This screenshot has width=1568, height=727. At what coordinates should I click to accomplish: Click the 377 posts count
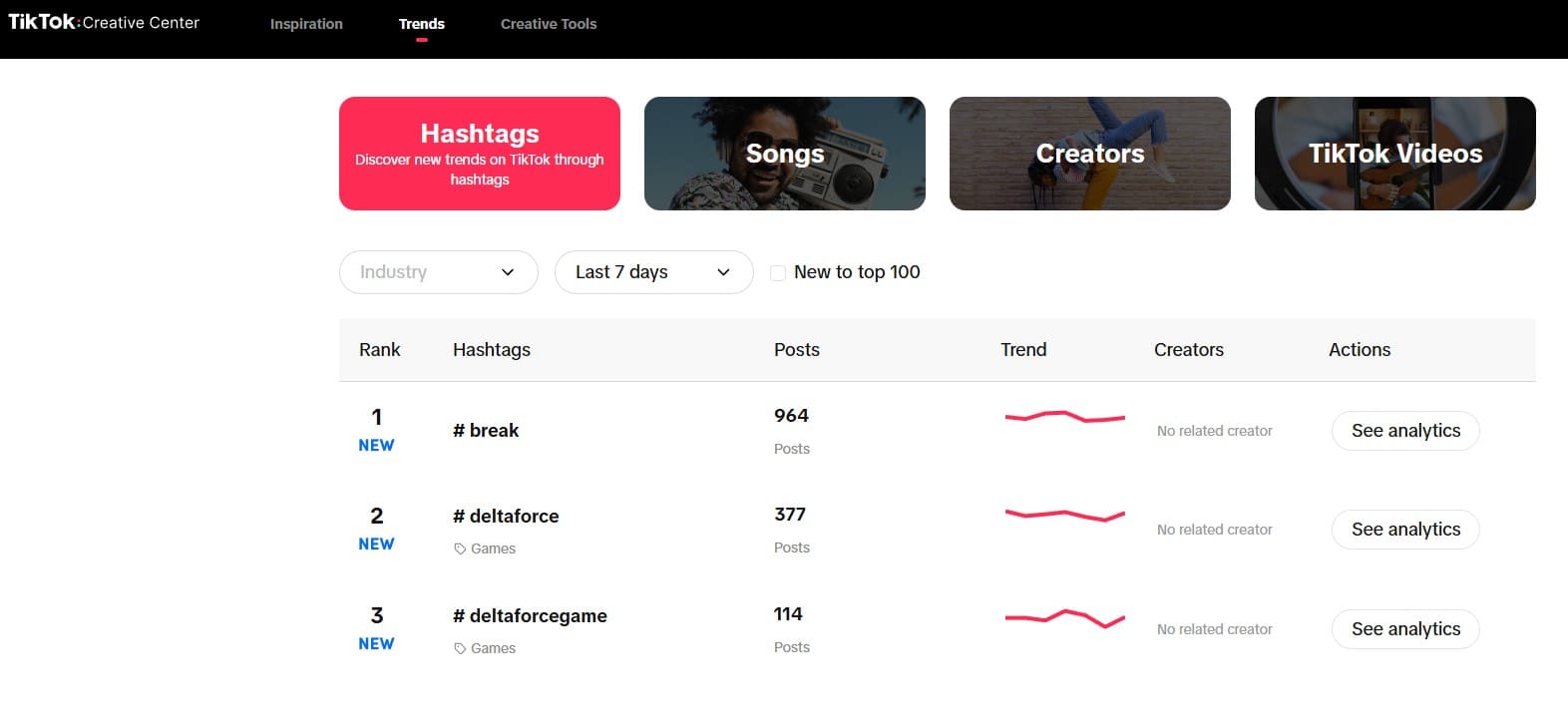(790, 515)
